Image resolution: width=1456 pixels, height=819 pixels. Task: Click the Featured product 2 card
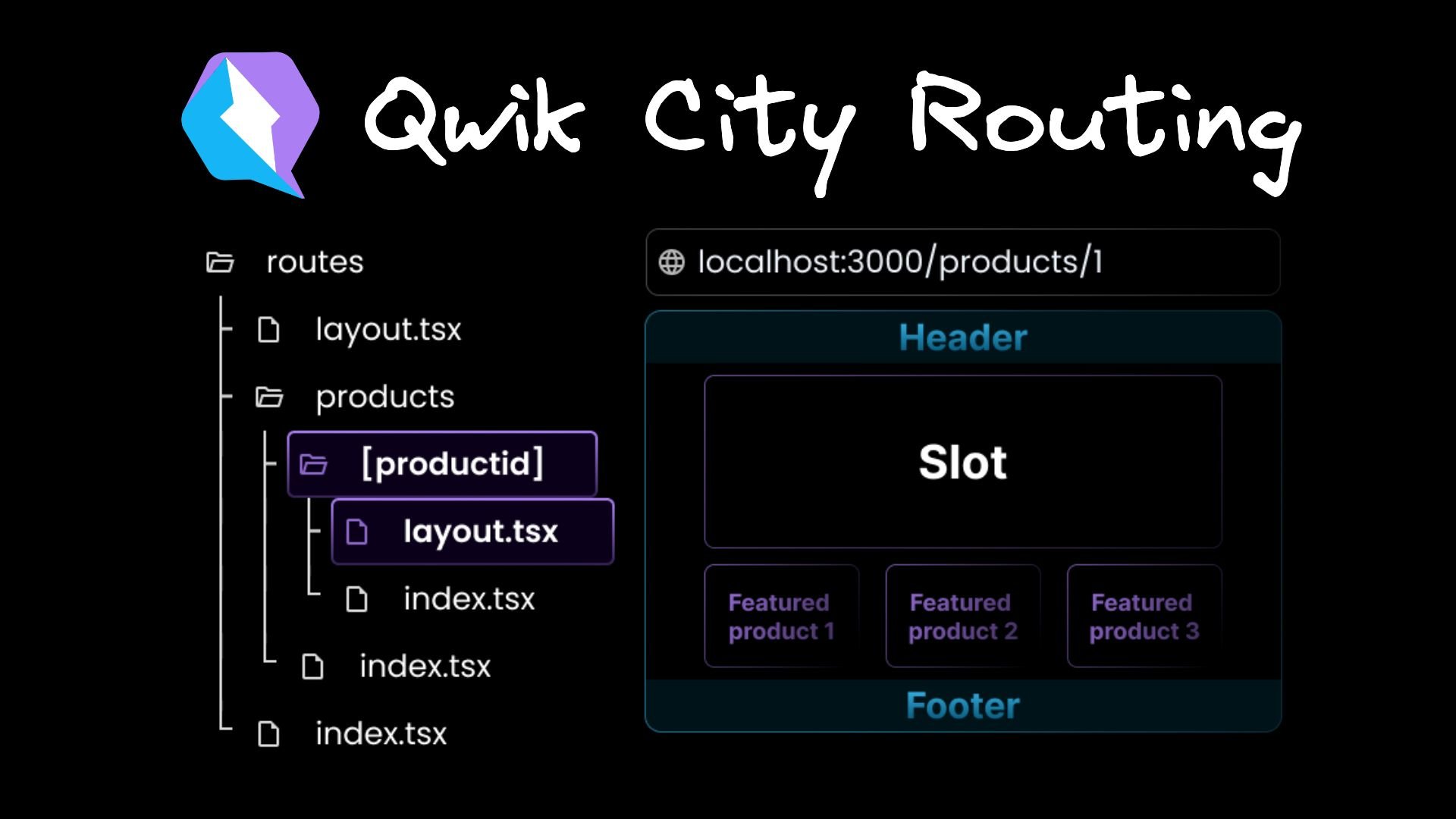(960, 615)
